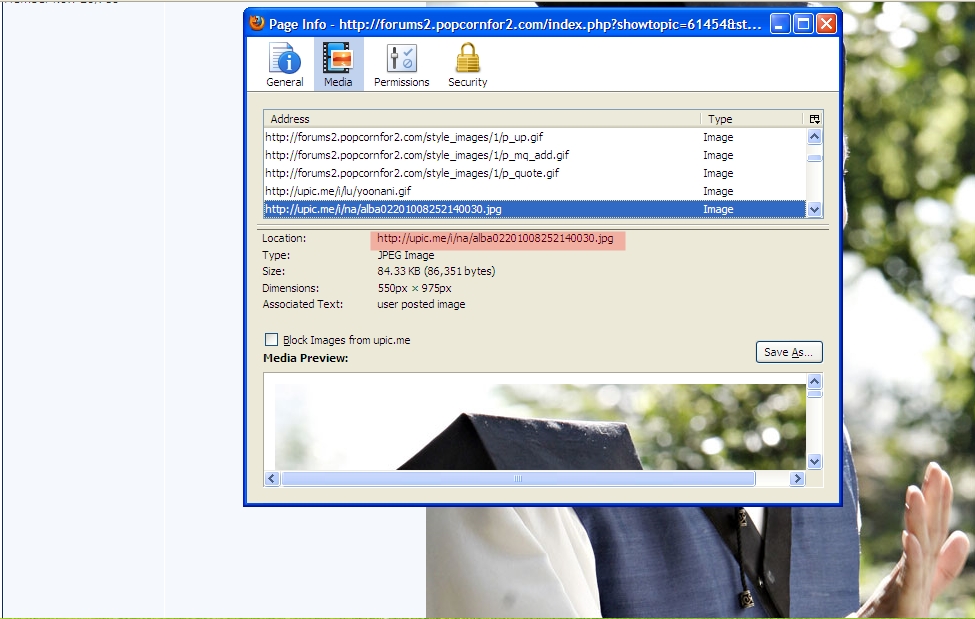Click the address list scroll down arrow

click(x=815, y=210)
